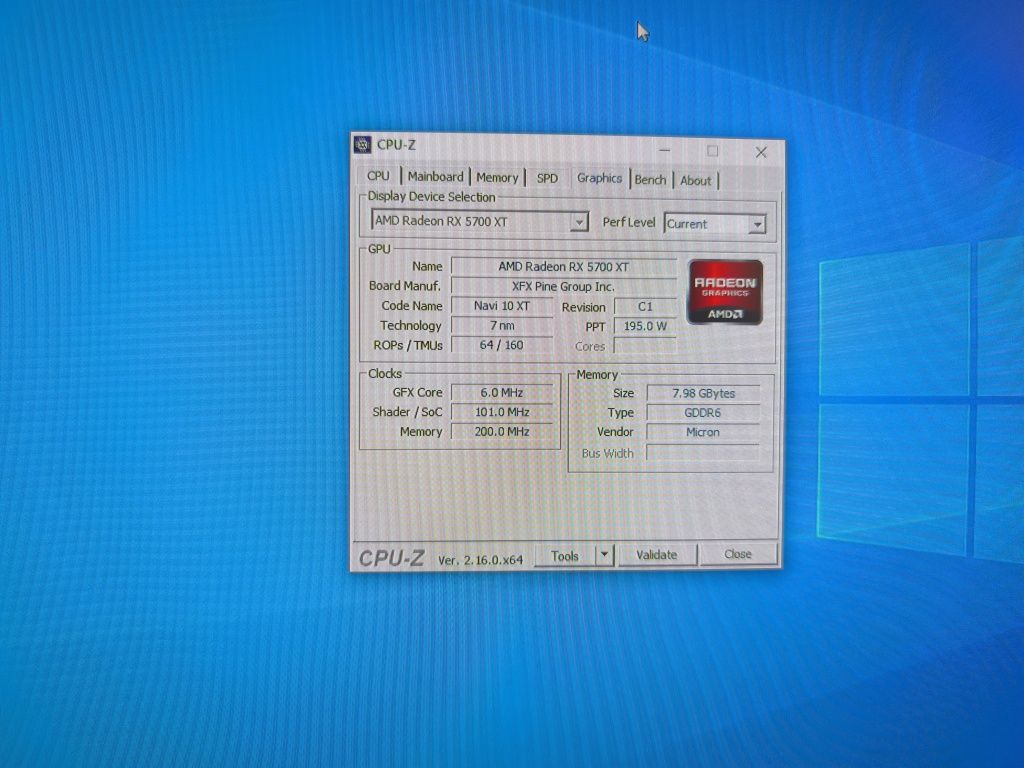The image size is (1024, 768).
Task: Click the Technology value 7 nm
Action: point(502,325)
